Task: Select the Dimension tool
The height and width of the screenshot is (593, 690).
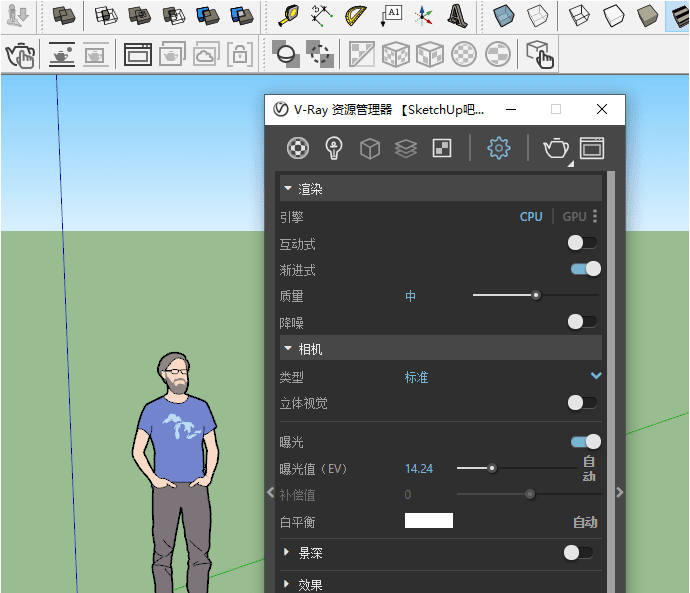Action: 322,16
